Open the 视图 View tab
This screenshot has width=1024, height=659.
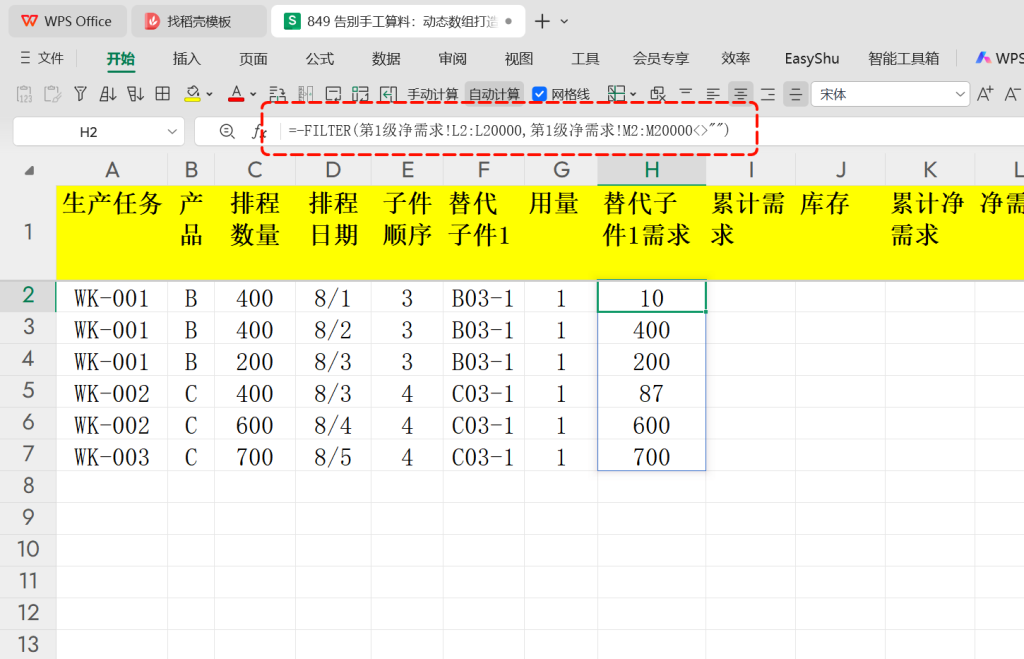pyautogui.click(x=519, y=59)
